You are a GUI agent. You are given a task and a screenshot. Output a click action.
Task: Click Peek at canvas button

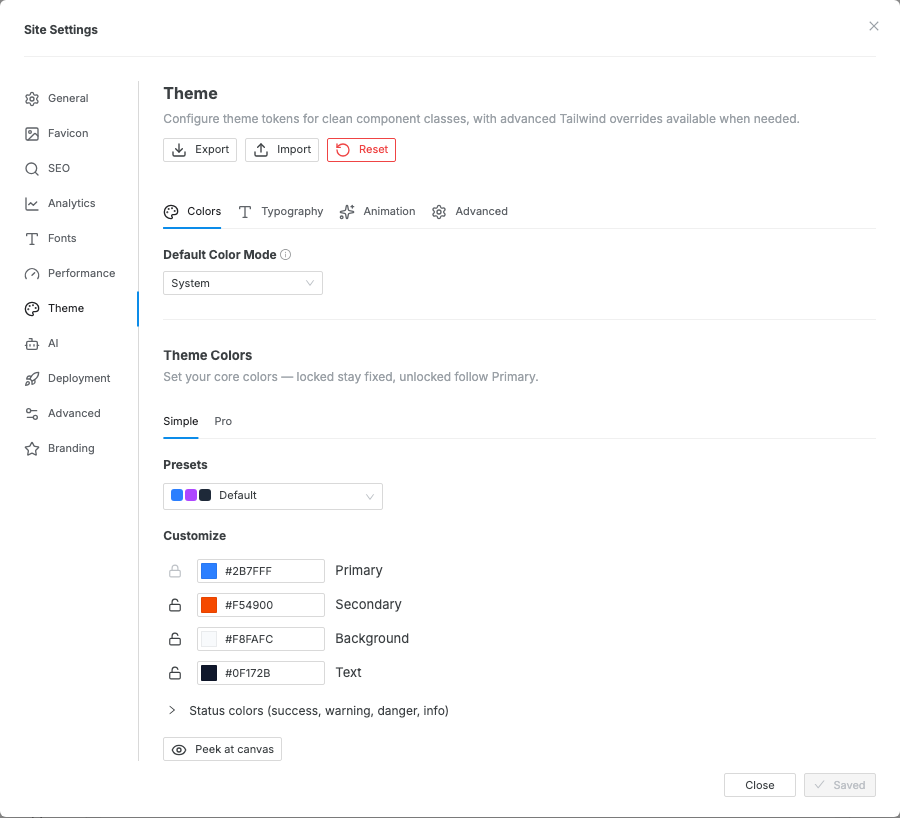click(222, 749)
